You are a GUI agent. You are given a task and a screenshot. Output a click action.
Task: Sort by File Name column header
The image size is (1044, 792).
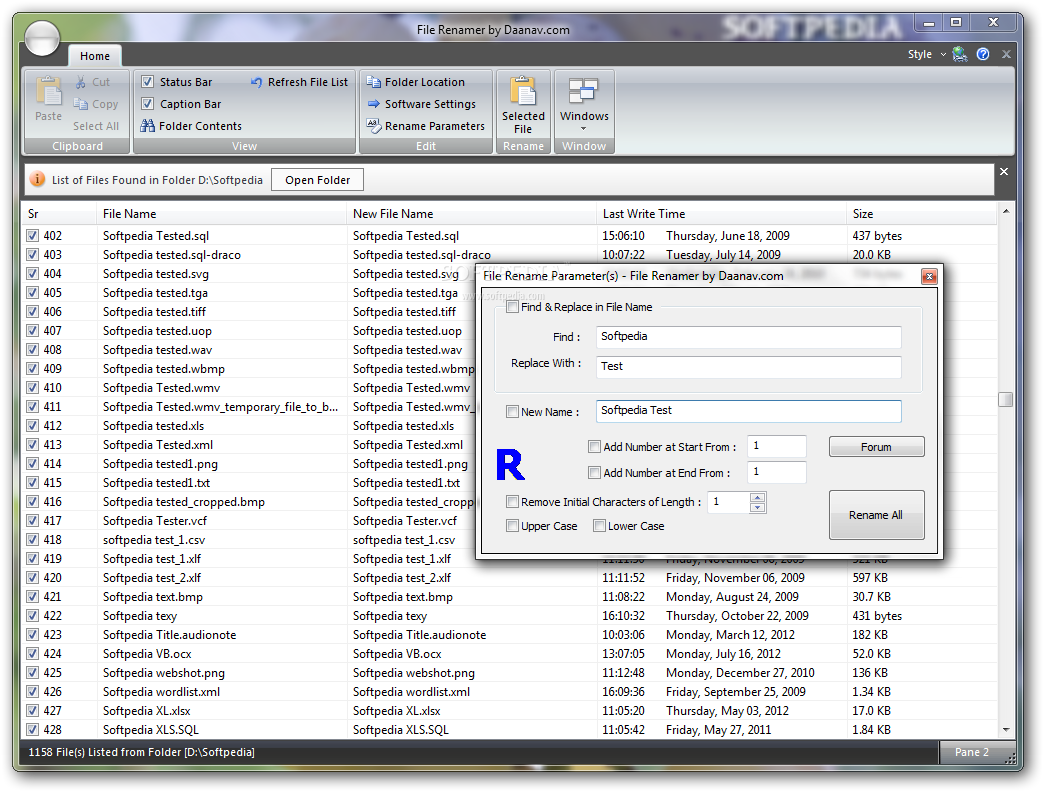[x=221, y=214]
